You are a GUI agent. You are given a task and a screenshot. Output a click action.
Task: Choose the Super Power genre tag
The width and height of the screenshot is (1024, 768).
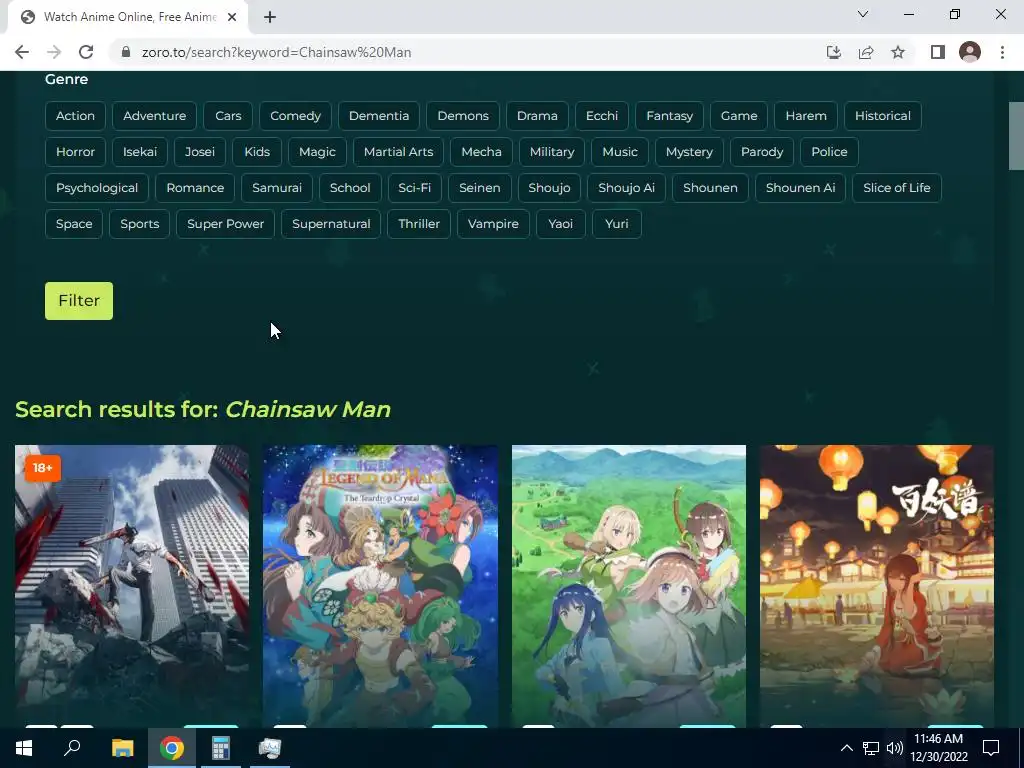225,223
